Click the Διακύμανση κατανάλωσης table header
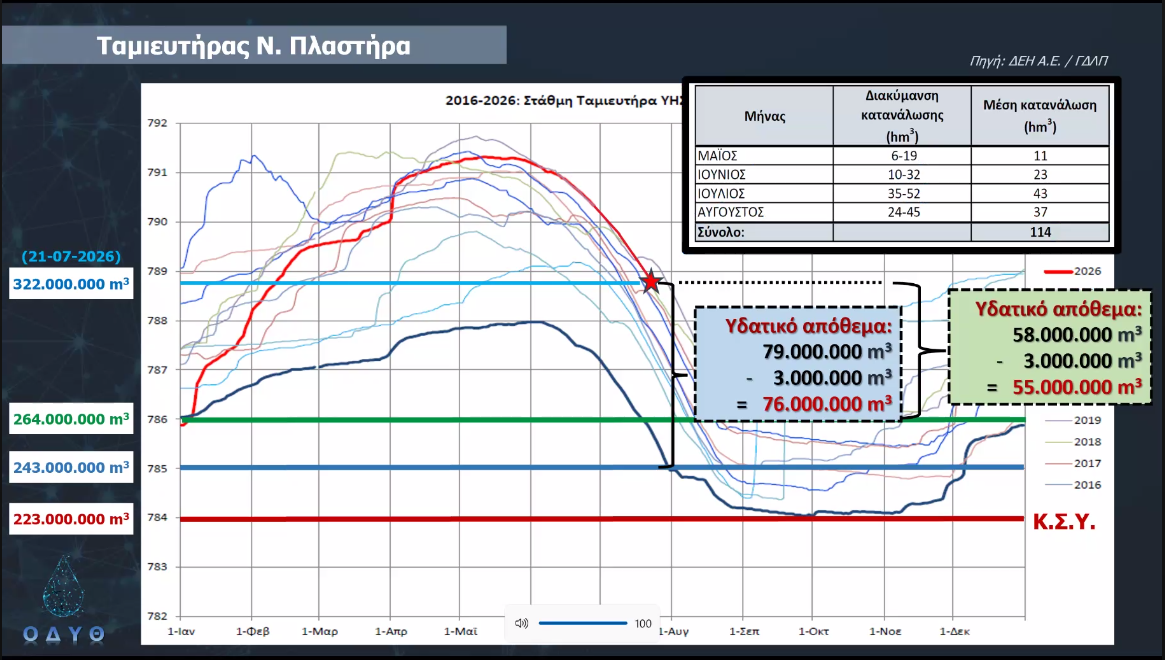Viewport: 1165px width, 660px height. [902, 116]
